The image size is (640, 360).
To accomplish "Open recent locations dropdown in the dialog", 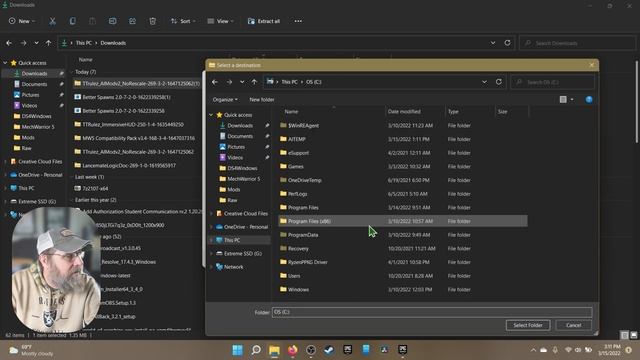I will [242, 82].
